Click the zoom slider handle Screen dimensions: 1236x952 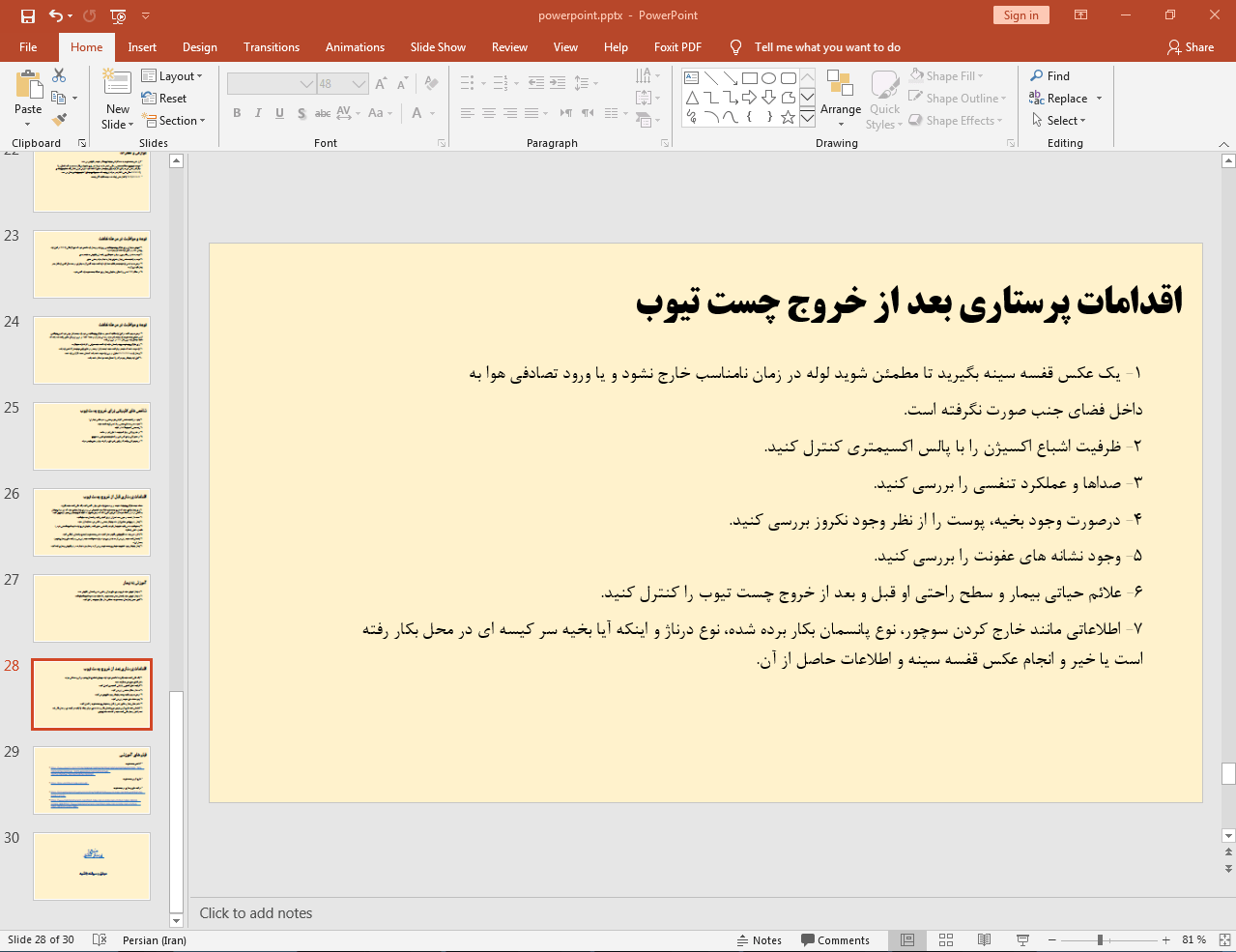point(1100,940)
